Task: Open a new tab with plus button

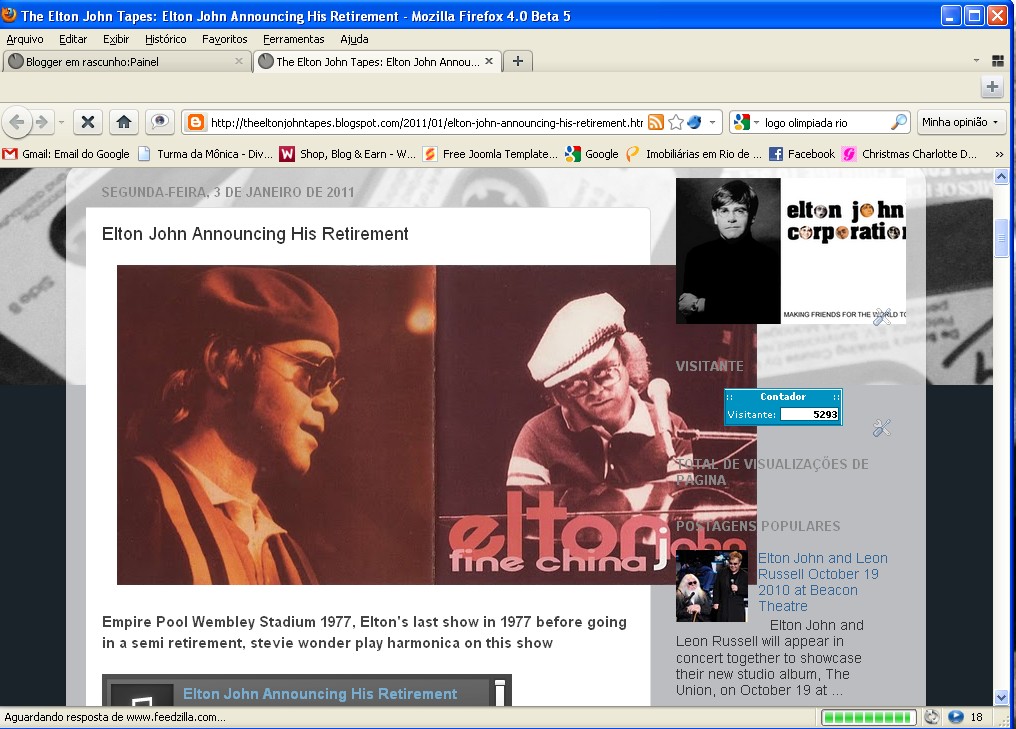Action: [x=518, y=61]
